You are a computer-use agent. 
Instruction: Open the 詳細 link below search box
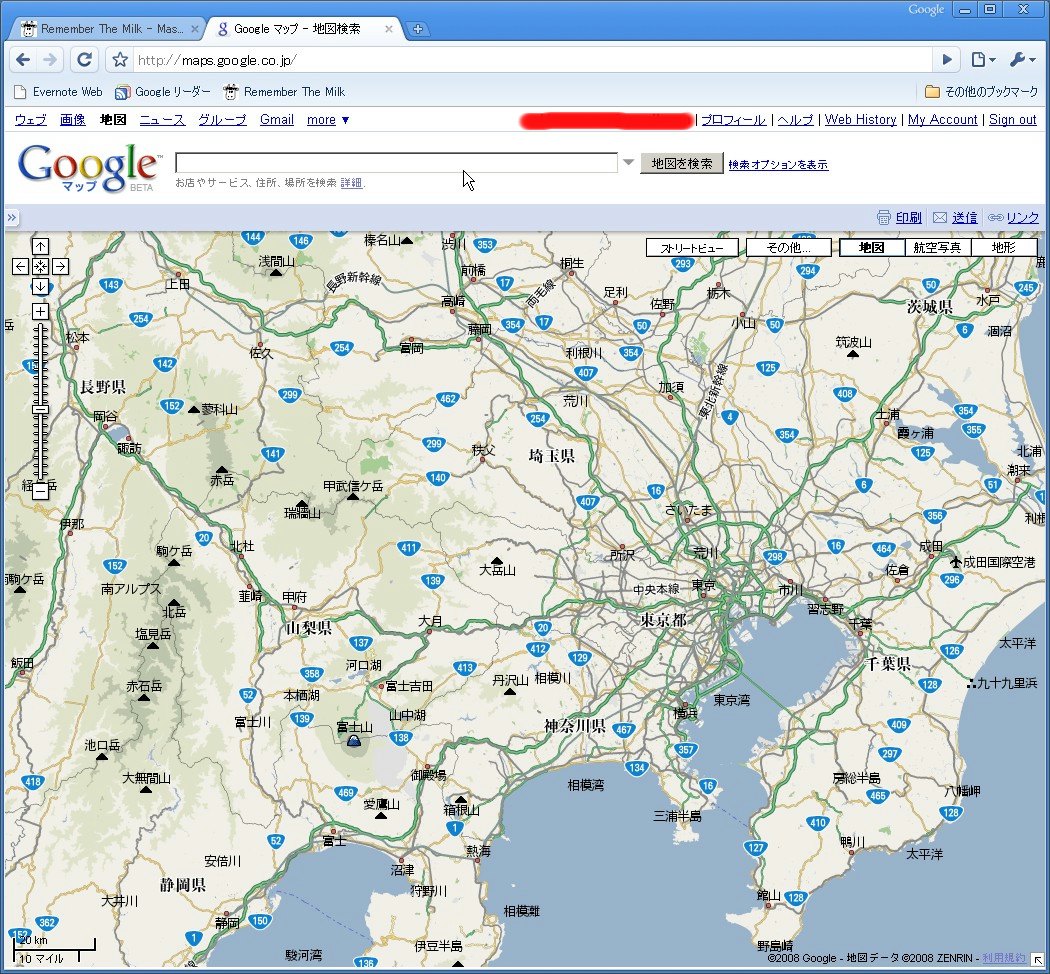coord(351,182)
